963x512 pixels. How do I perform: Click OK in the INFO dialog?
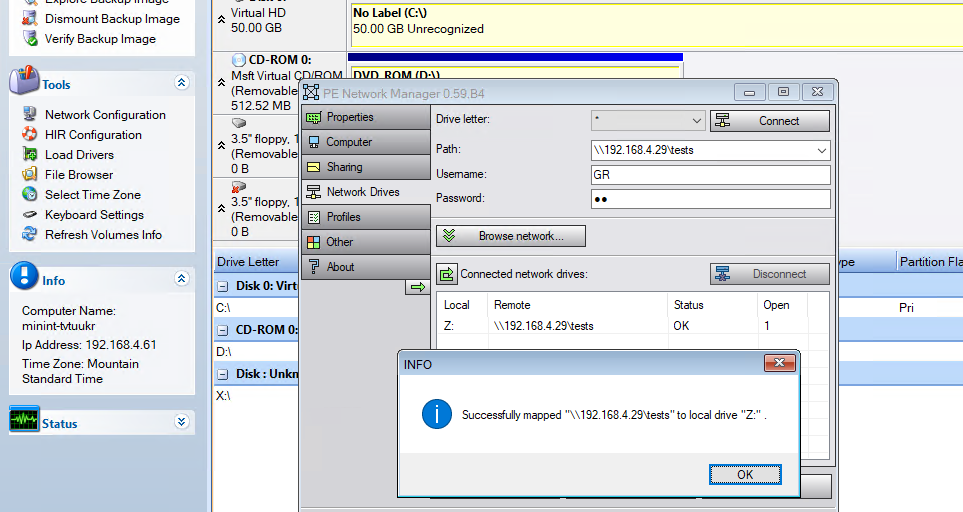point(745,475)
